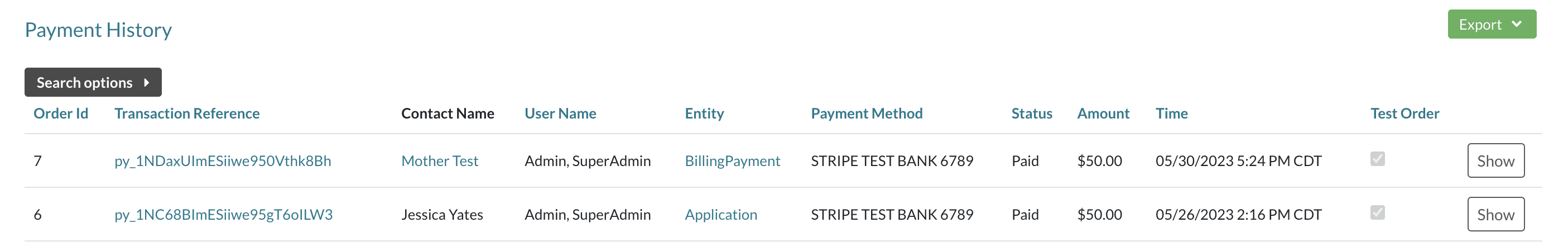Show details for order 7
Viewport: 1568px width, 246px height.
pyautogui.click(x=1495, y=161)
